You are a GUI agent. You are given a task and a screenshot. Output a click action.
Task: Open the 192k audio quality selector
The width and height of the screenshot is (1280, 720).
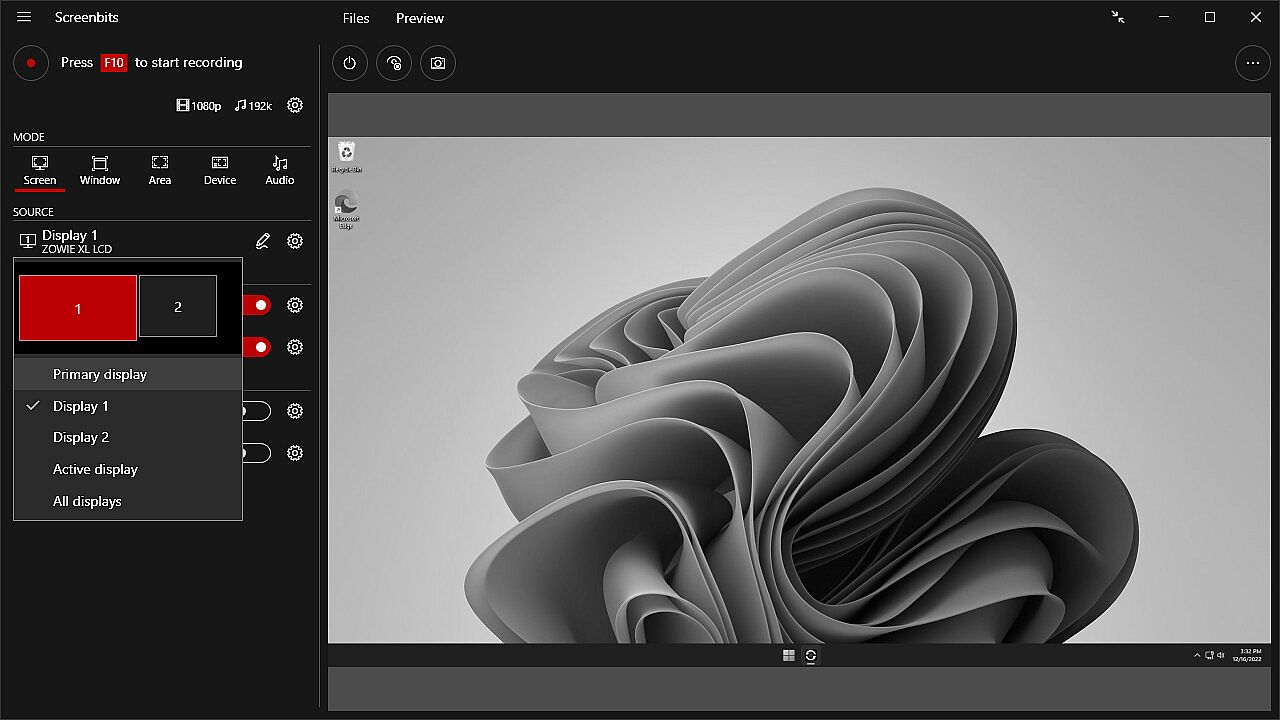[x=253, y=105]
